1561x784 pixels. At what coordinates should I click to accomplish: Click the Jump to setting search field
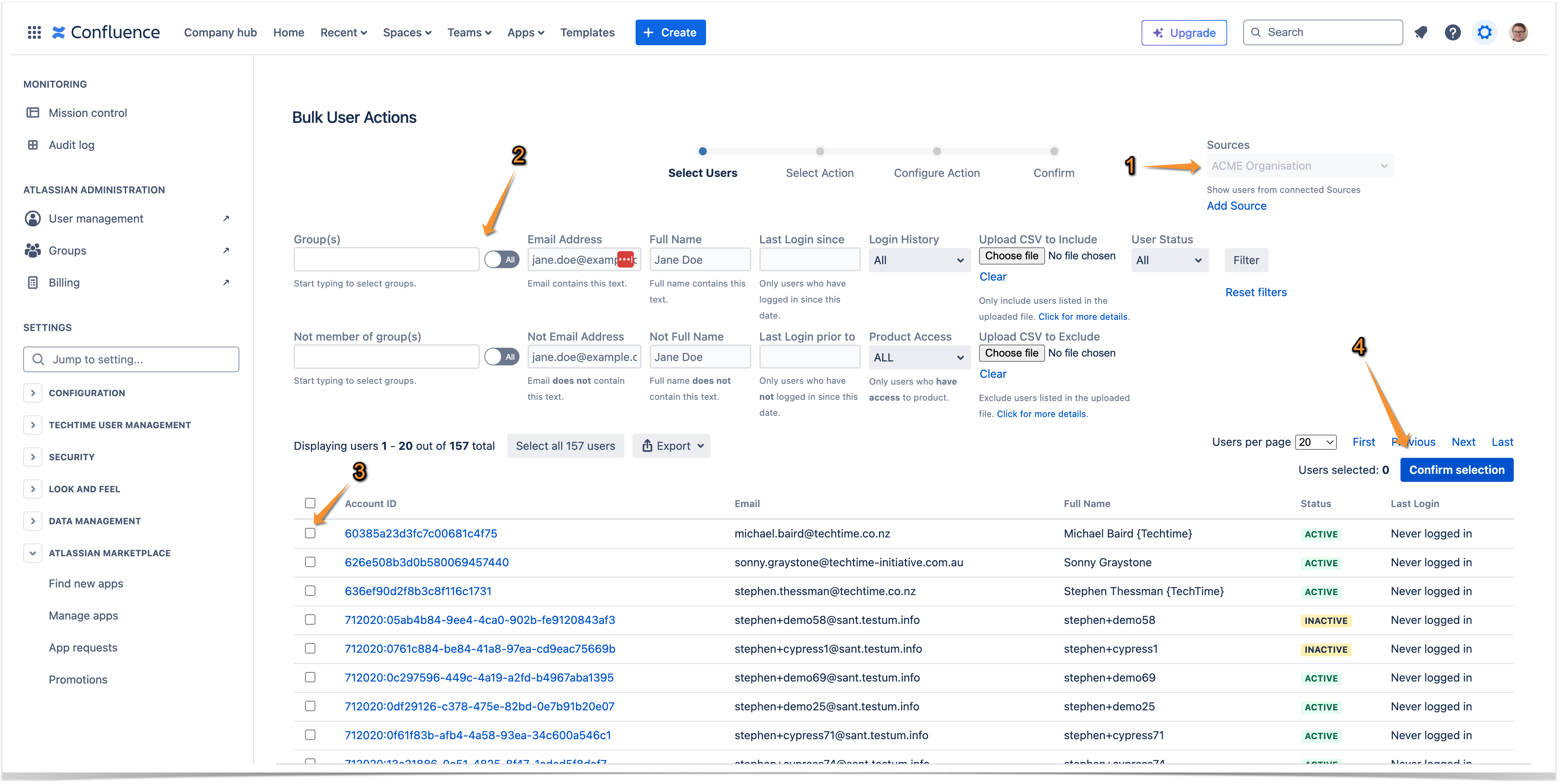[x=131, y=360]
